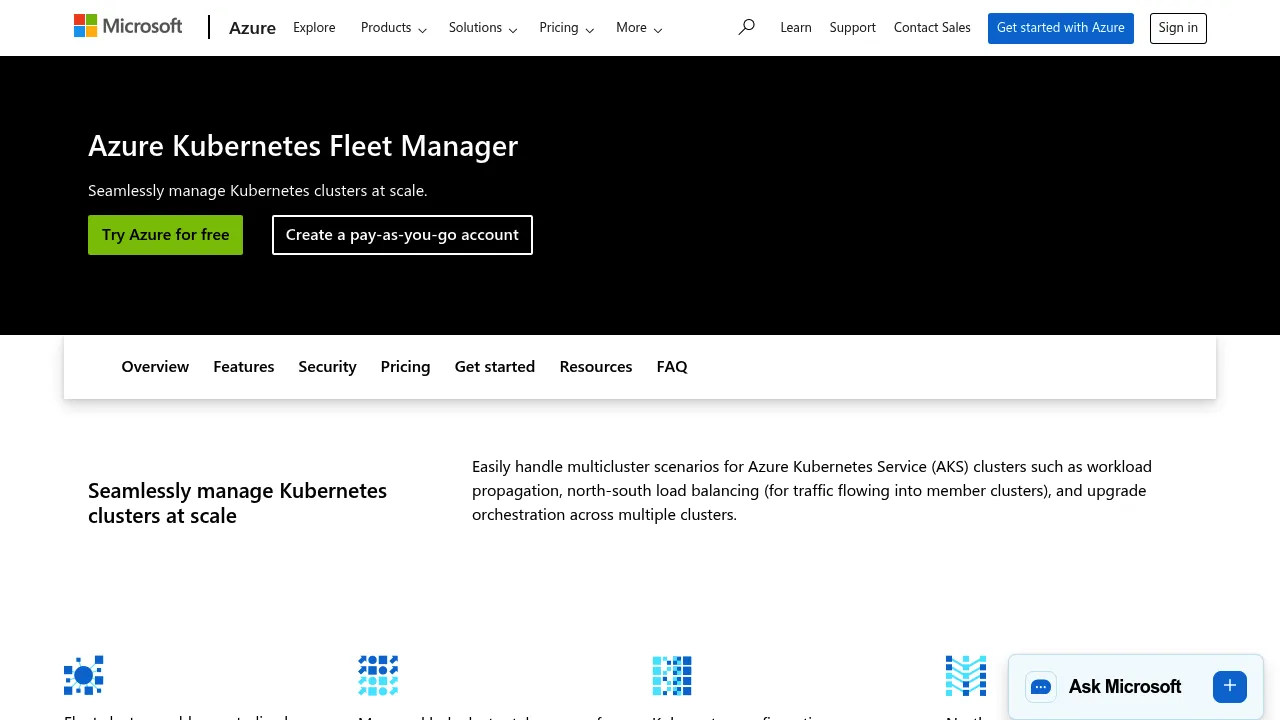The width and height of the screenshot is (1280, 720).
Task: Jump to the FAQ tab
Action: (x=672, y=367)
